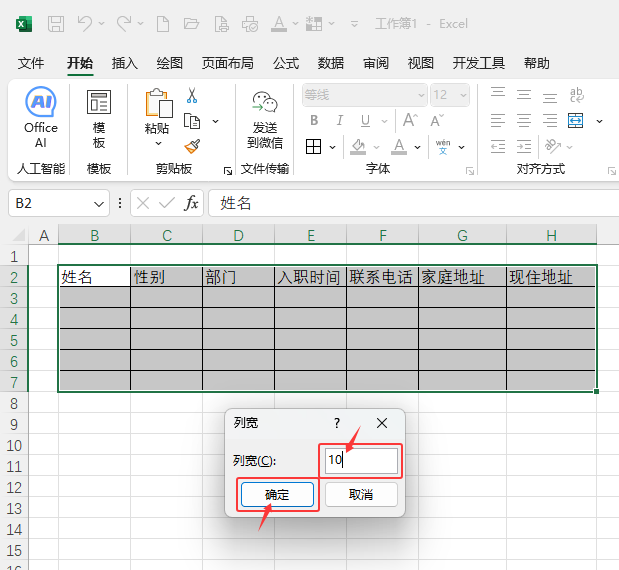
Task: Click 取消 to cancel the dialog
Action: pyautogui.click(x=361, y=495)
